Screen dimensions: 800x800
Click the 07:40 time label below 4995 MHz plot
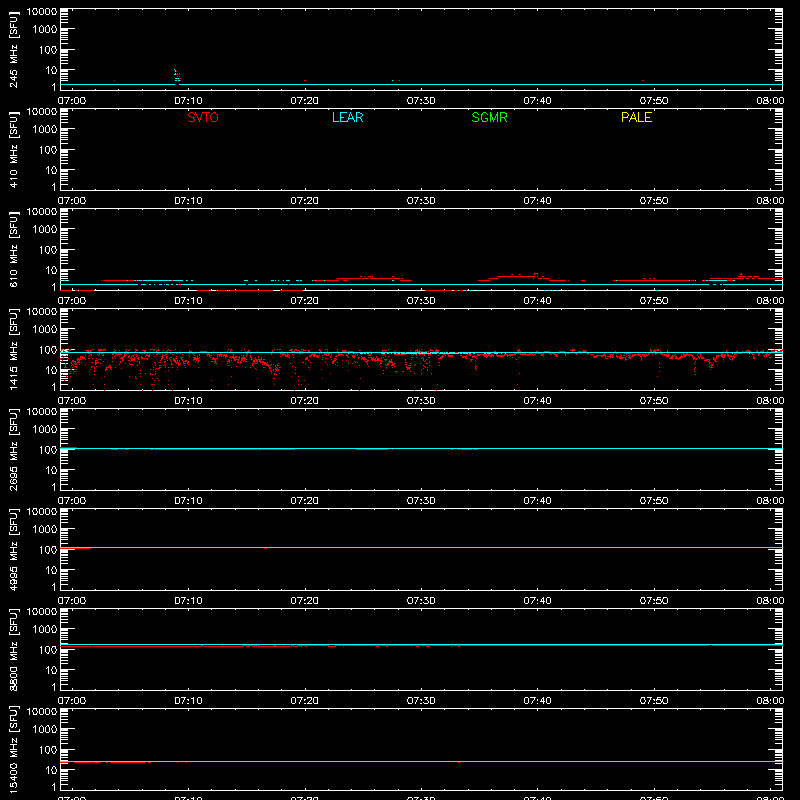[537, 601]
